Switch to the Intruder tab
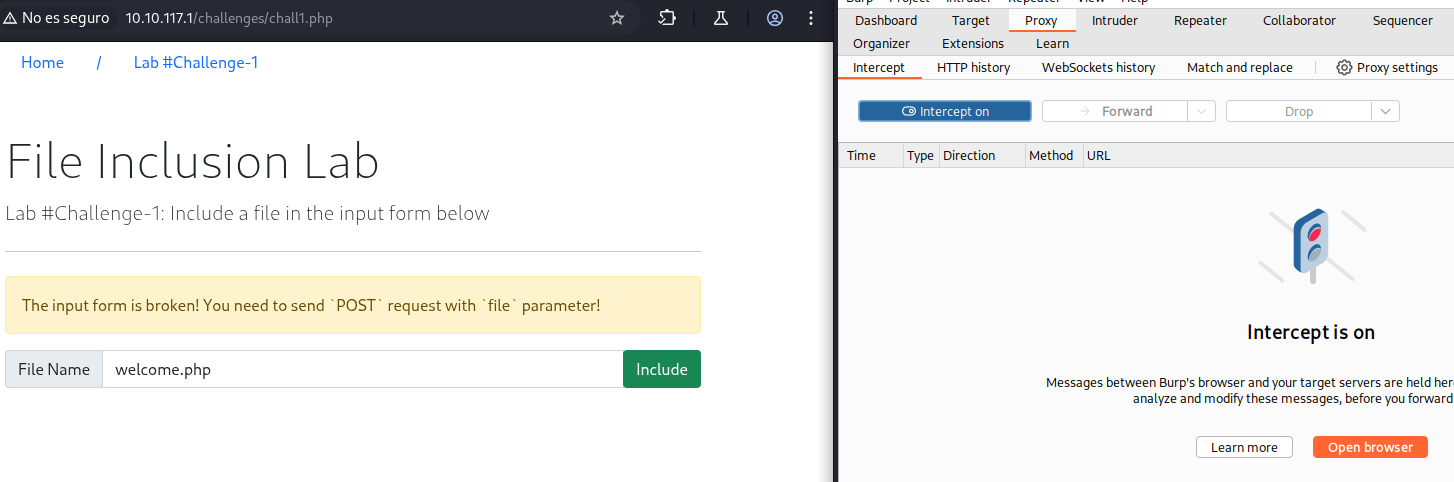 1115,20
